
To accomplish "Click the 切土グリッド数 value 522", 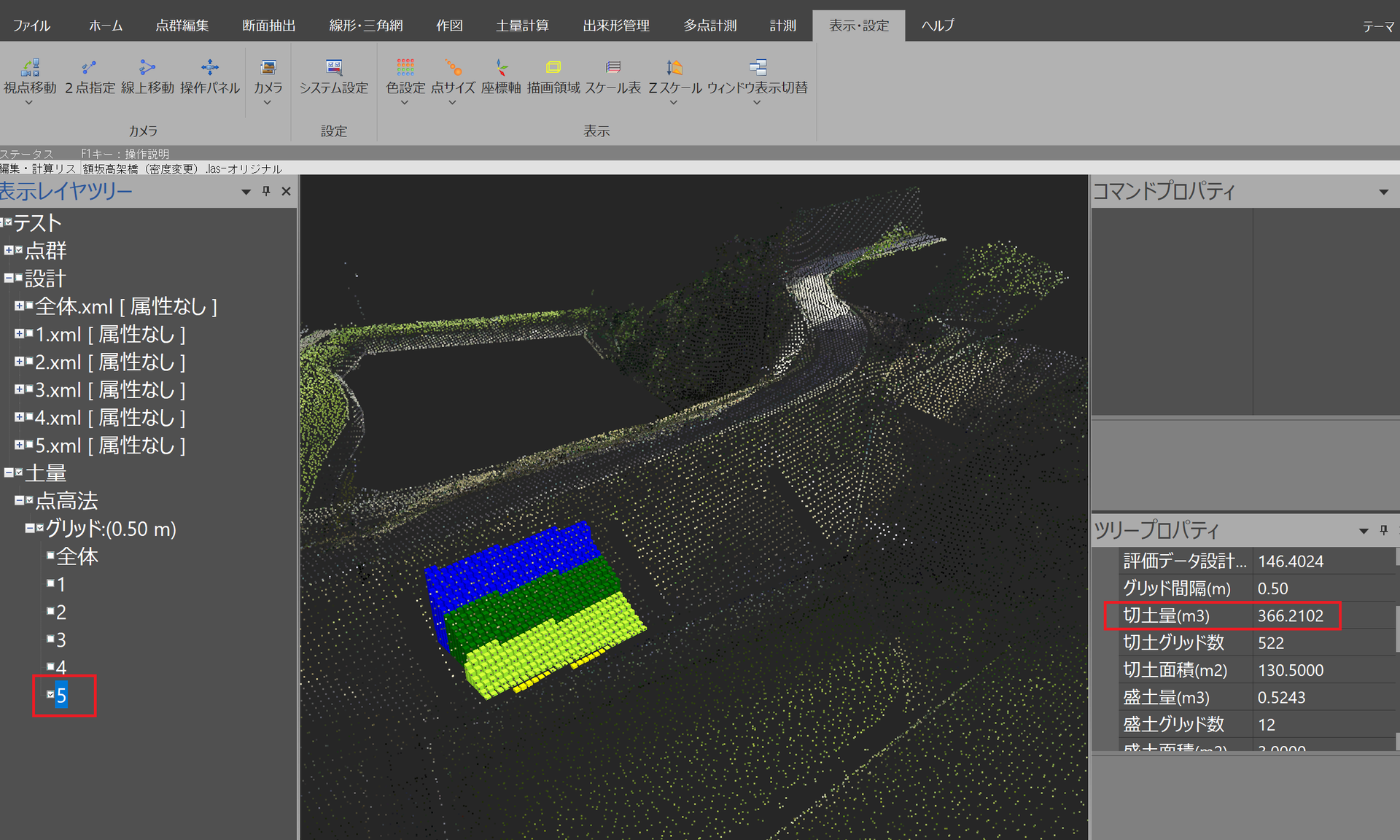I will tap(1270, 643).
